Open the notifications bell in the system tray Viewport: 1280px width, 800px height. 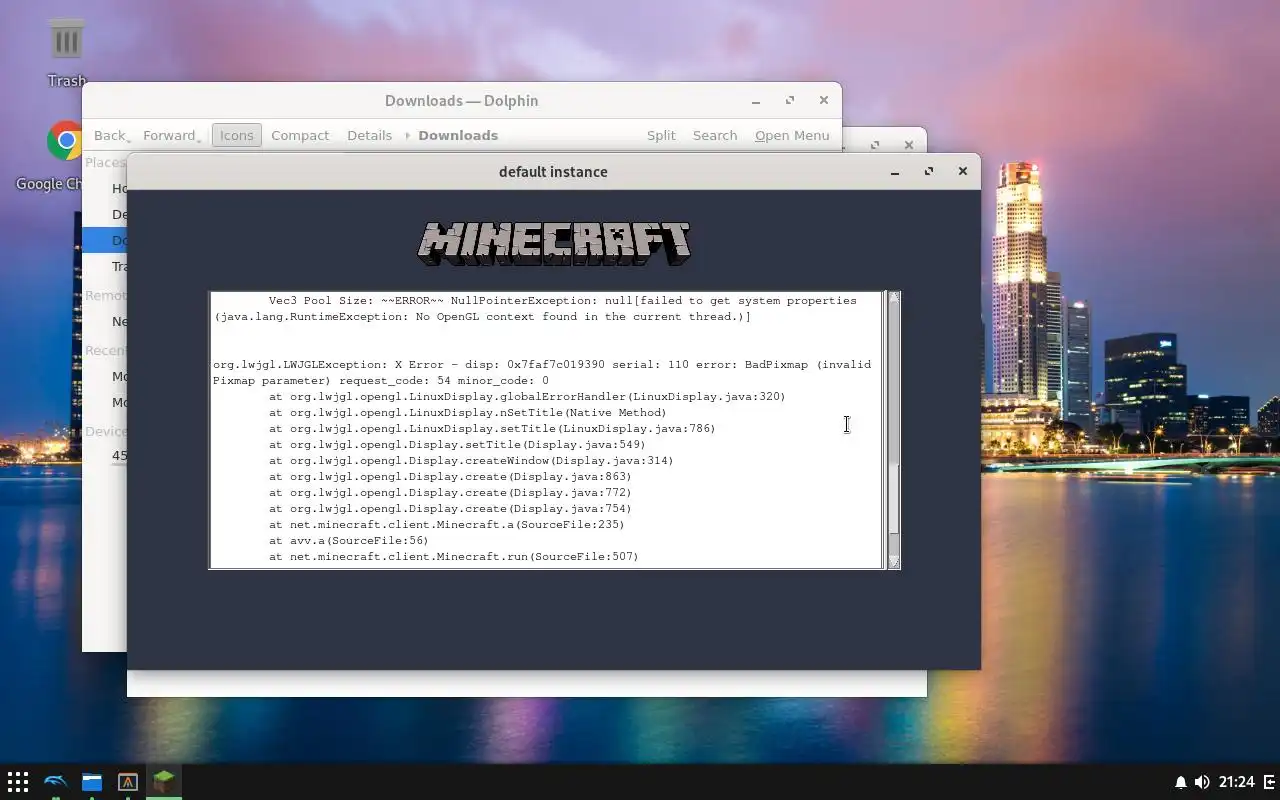1180,782
